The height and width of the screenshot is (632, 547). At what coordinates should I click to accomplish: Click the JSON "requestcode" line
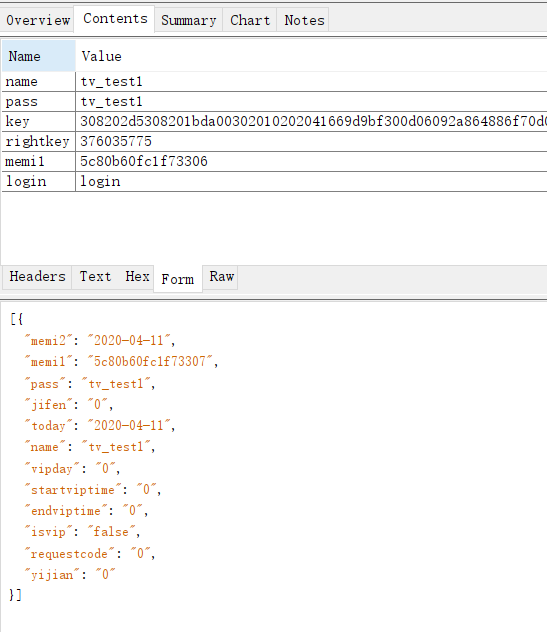click(x=90, y=553)
